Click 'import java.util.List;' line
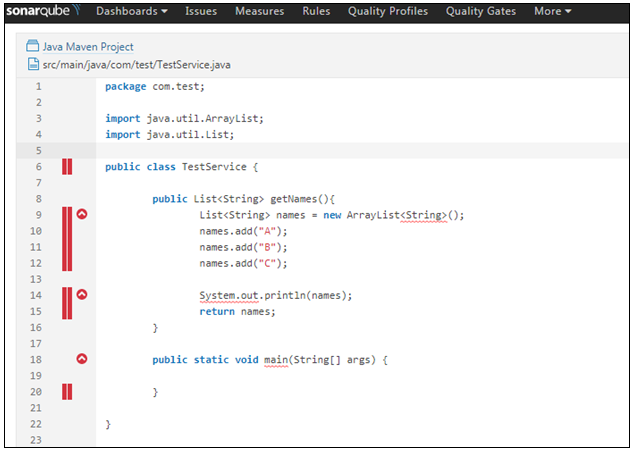Screen dimensions: 633x452 (x=170, y=134)
